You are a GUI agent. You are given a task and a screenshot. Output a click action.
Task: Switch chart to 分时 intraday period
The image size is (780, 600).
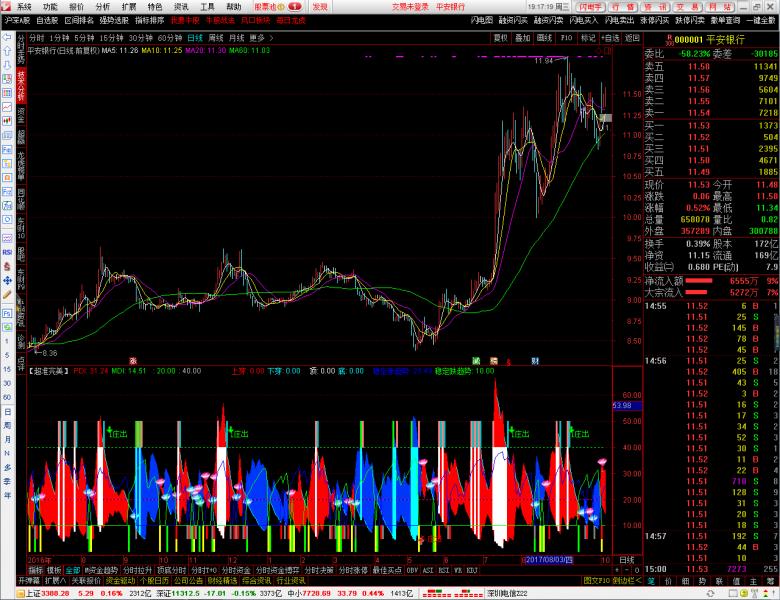[36, 38]
